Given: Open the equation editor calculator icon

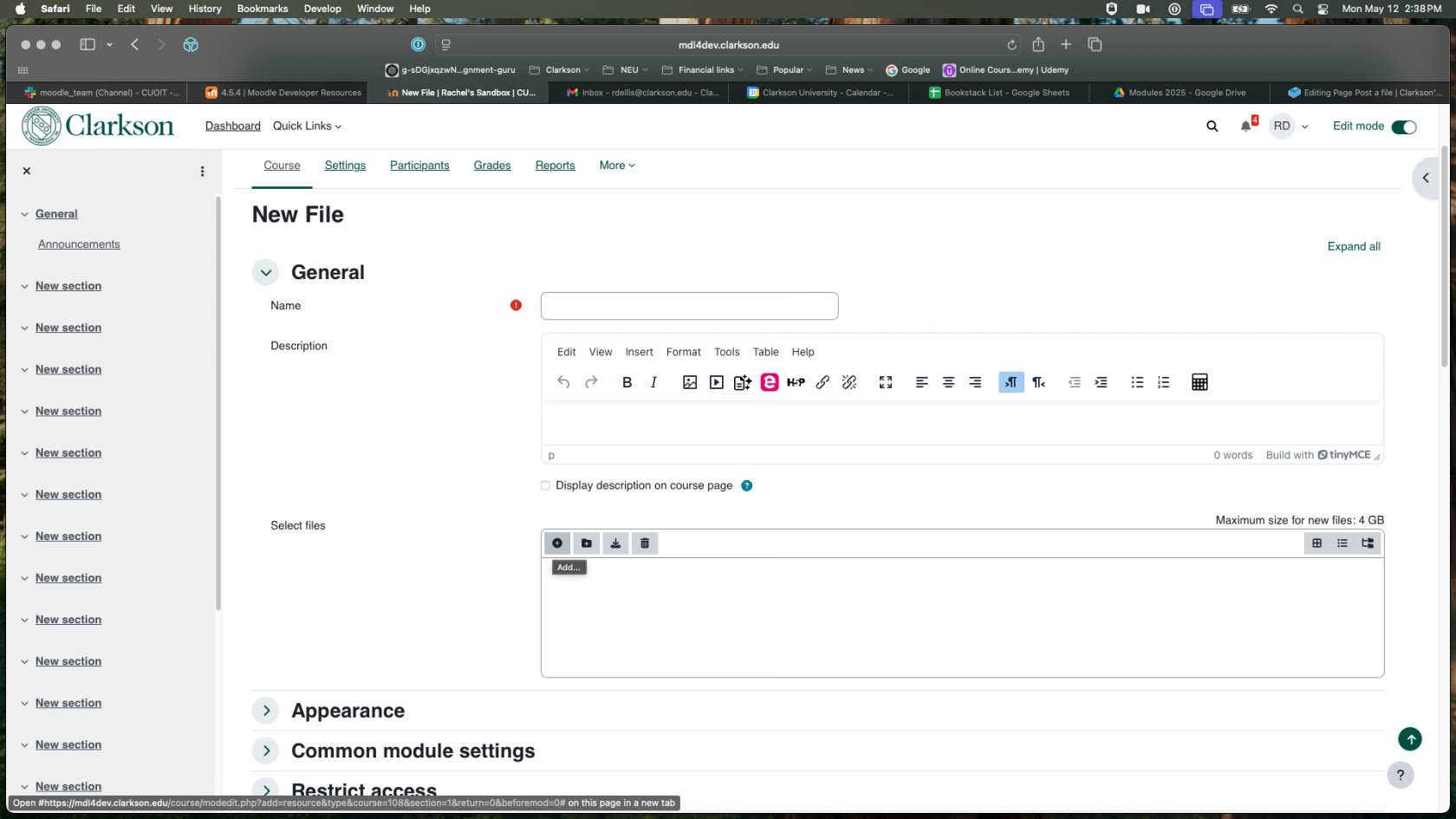Looking at the screenshot, I should (1199, 382).
